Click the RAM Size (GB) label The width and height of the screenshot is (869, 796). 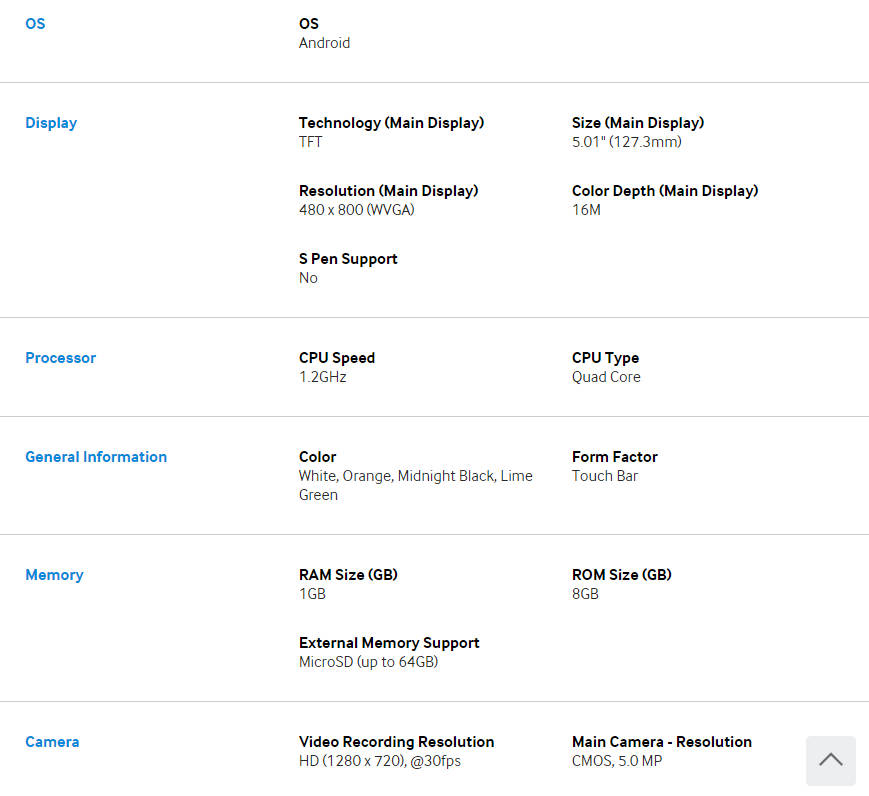pyautogui.click(x=348, y=575)
